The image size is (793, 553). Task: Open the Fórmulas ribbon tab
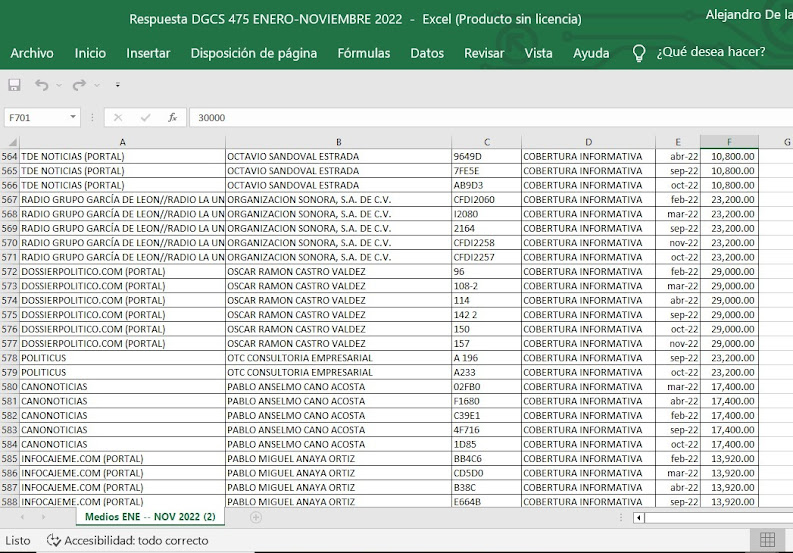pyautogui.click(x=364, y=53)
